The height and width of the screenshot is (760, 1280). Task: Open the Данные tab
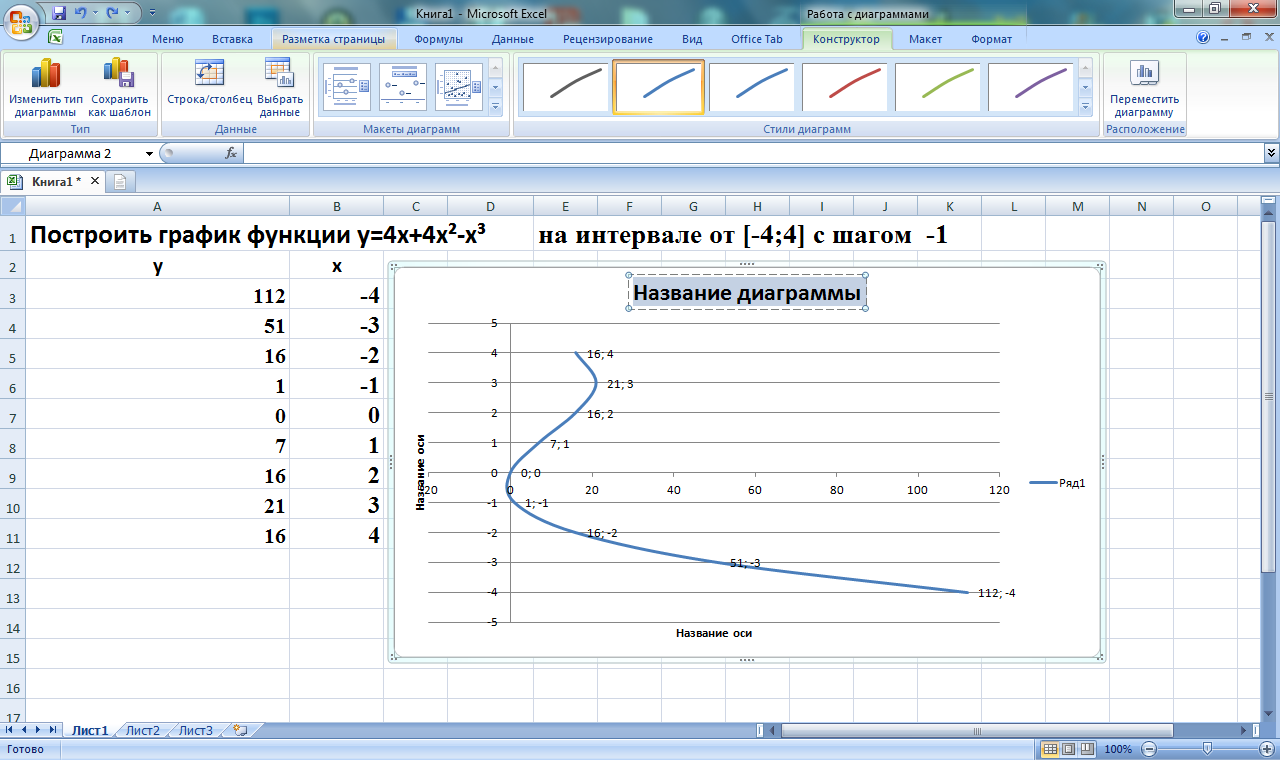[512, 39]
